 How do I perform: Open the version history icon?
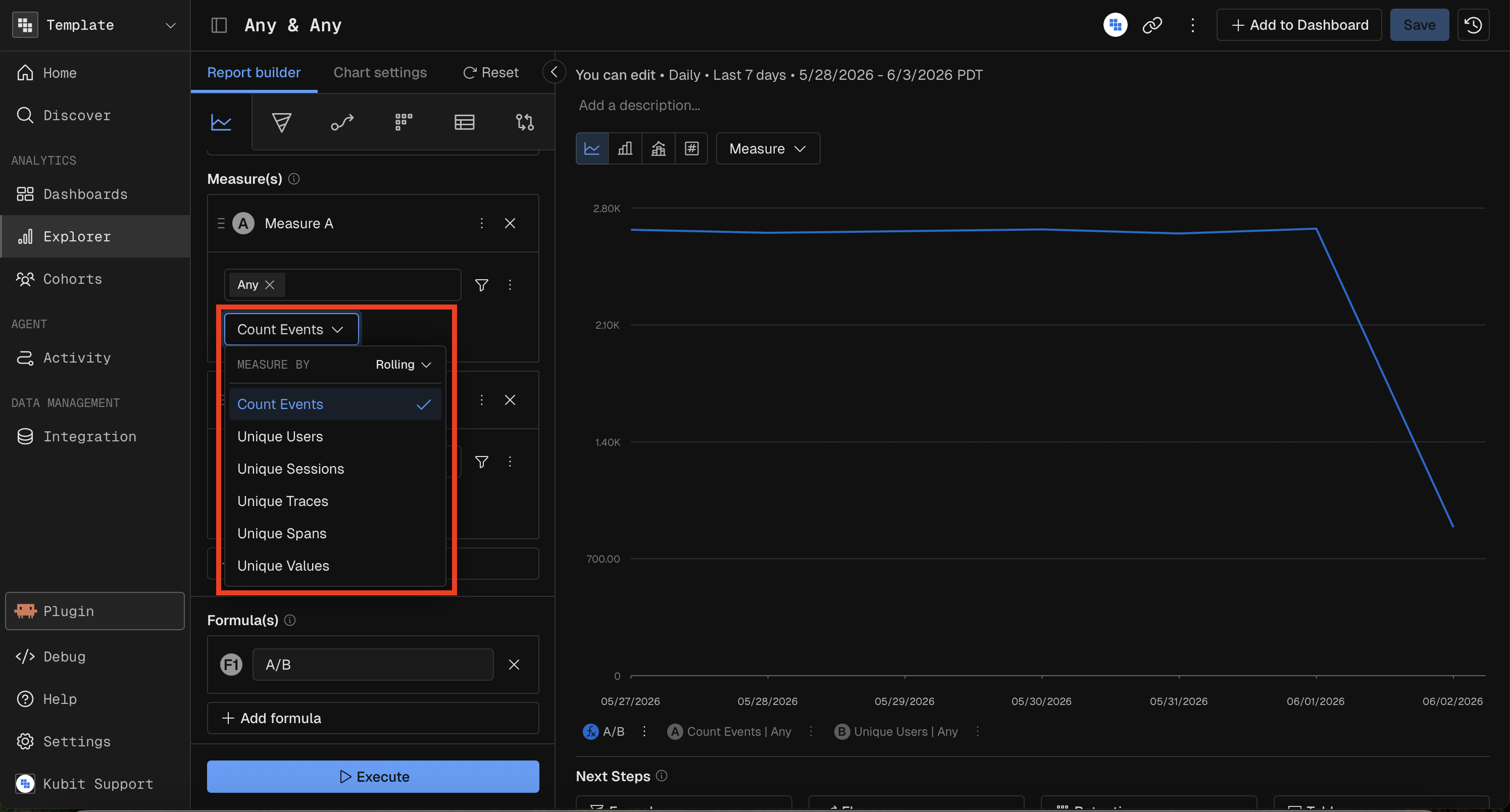(x=1473, y=25)
